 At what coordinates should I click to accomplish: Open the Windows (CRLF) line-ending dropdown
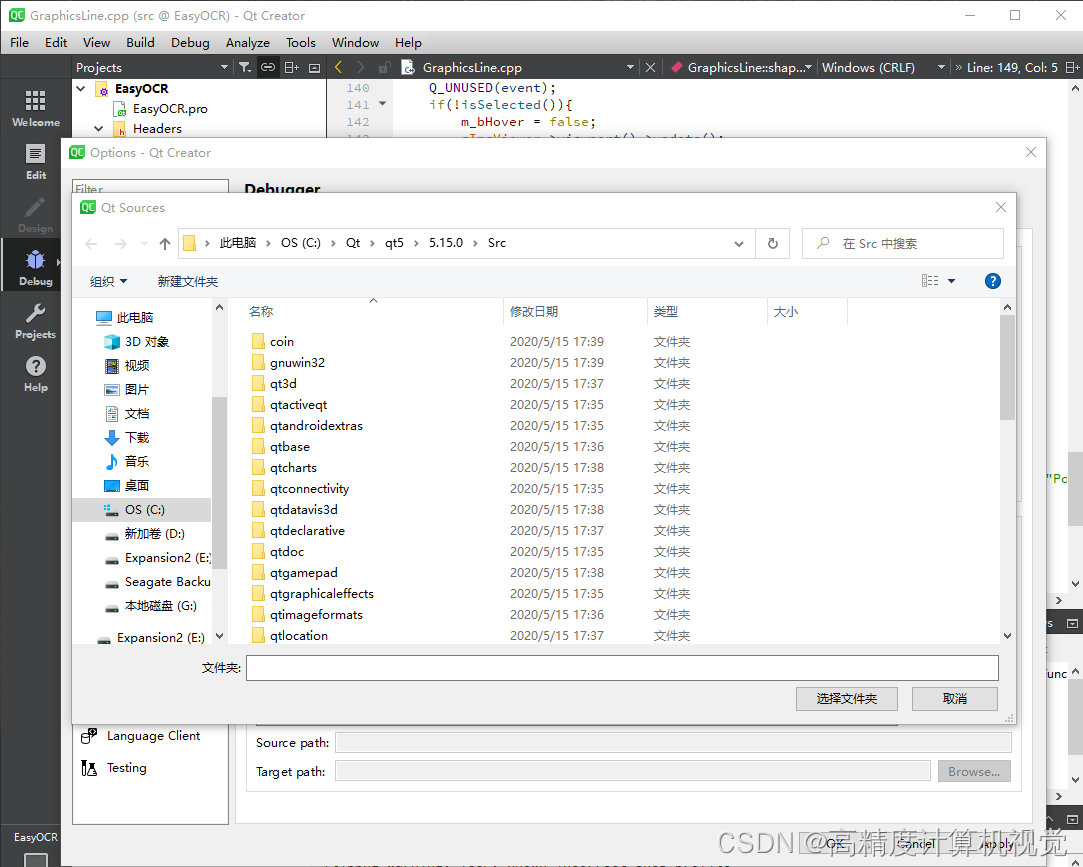click(877, 67)
